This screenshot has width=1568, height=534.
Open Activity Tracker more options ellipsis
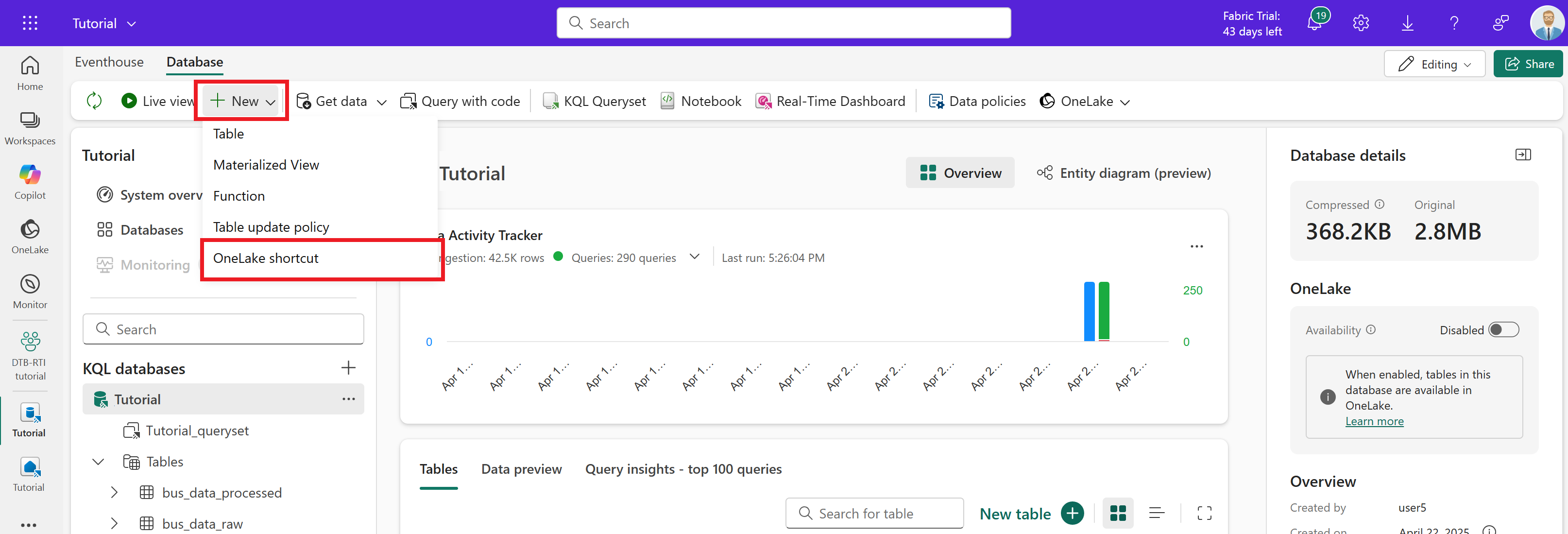point(1197,247)
